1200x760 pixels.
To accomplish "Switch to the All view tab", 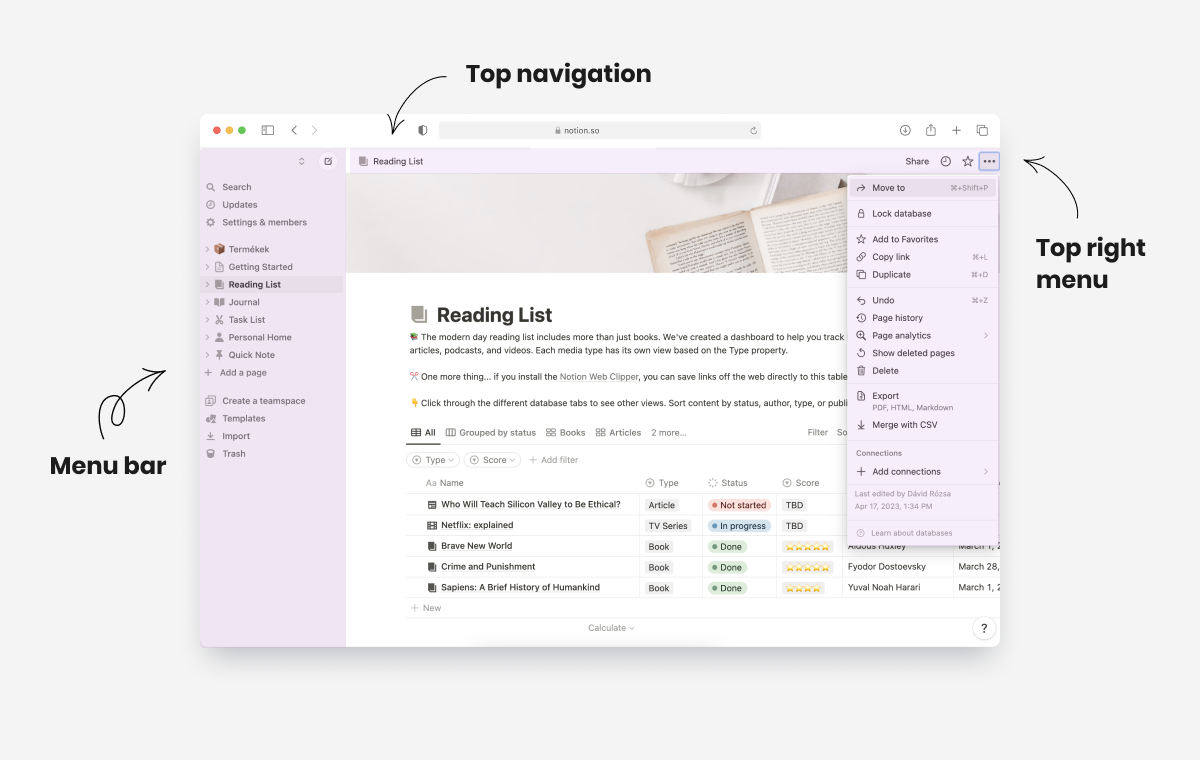I will coord(423,433).
